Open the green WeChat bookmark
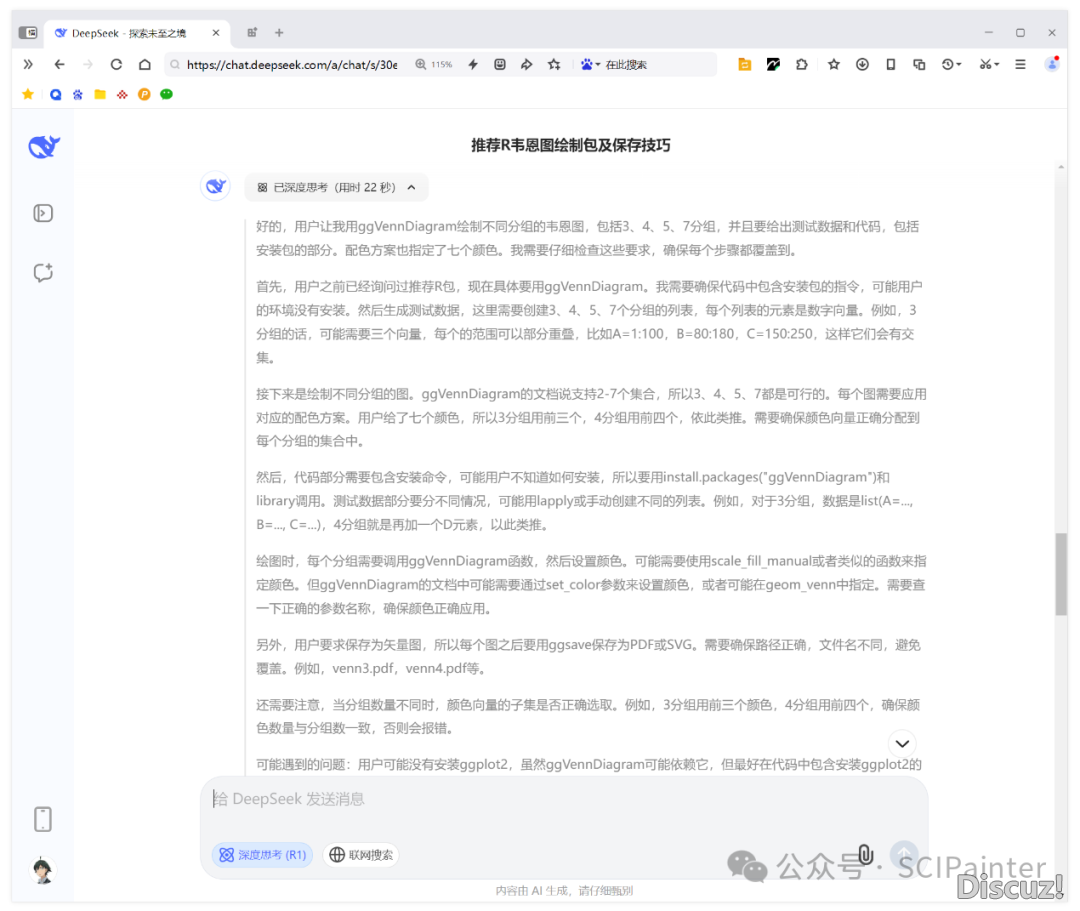This screenshot has height=911, width=1080. pyautogui.click(x=166, y=94)
